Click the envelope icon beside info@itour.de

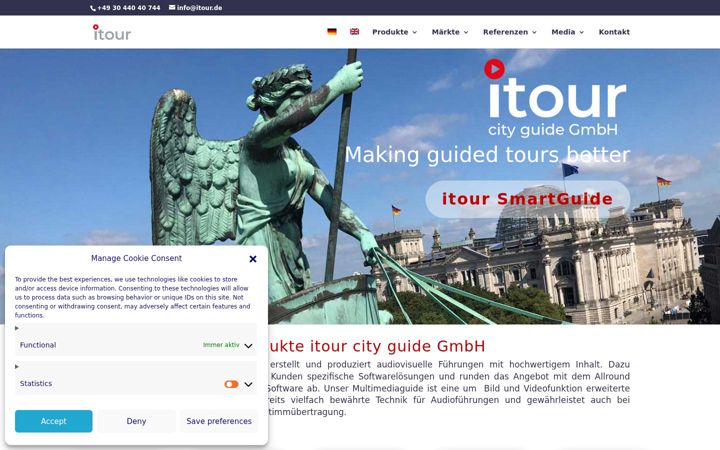click(172, 7)
